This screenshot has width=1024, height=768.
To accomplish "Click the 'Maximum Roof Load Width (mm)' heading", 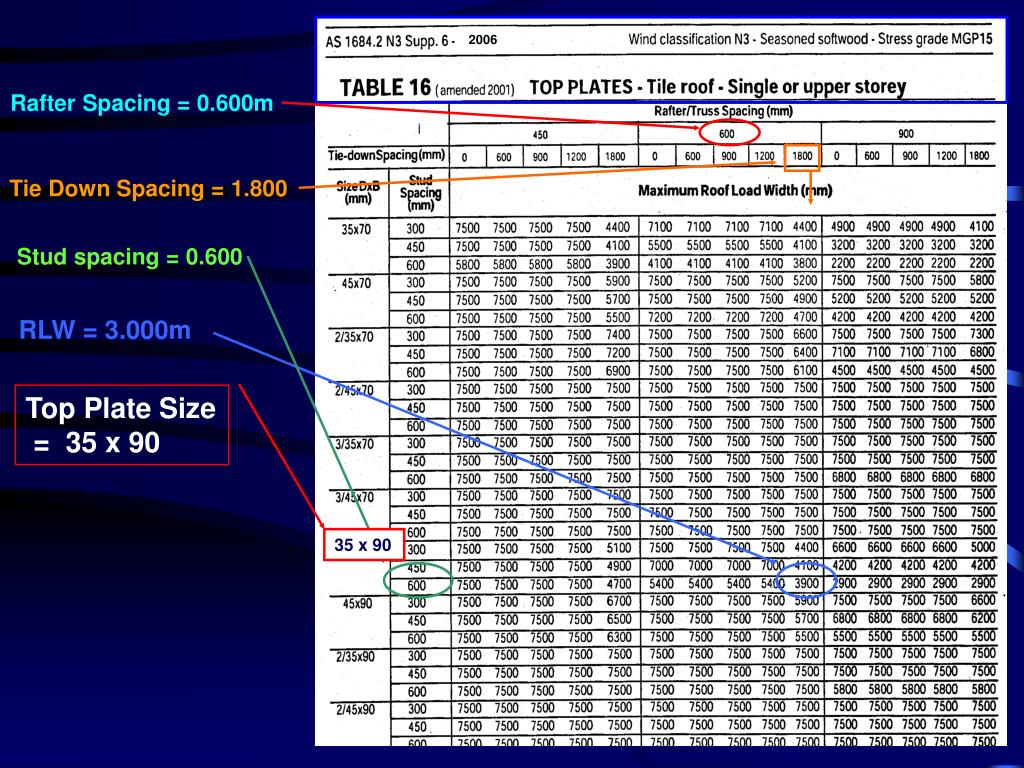I will (735, 191).
